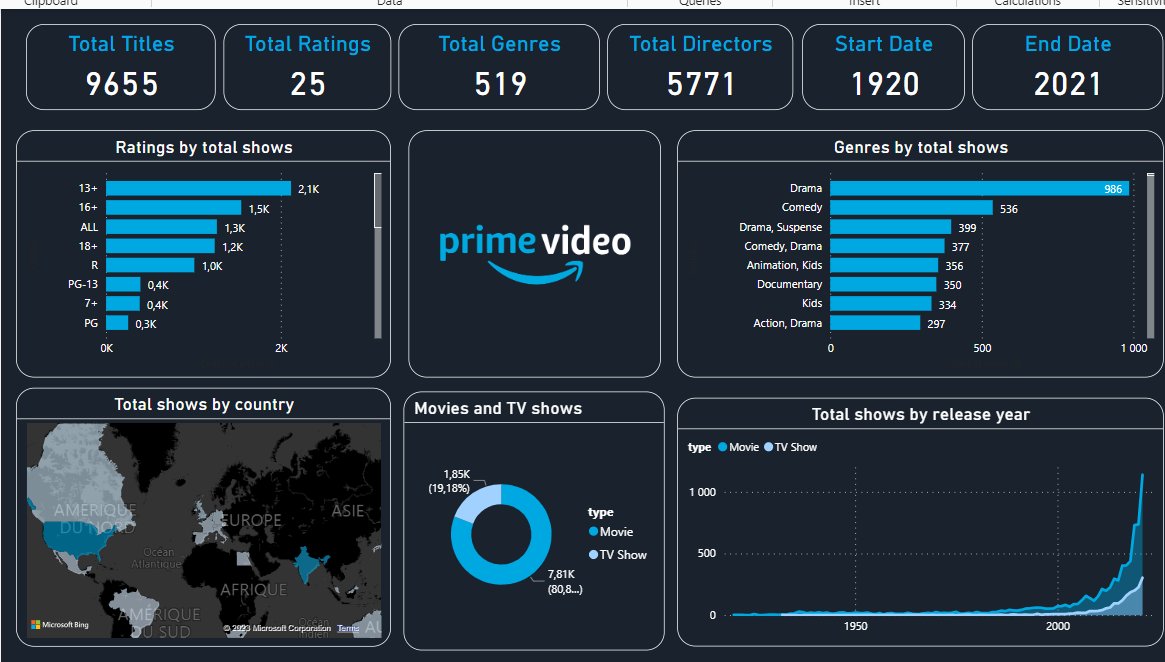Select the 7+ rating bar

click(123, 304)
